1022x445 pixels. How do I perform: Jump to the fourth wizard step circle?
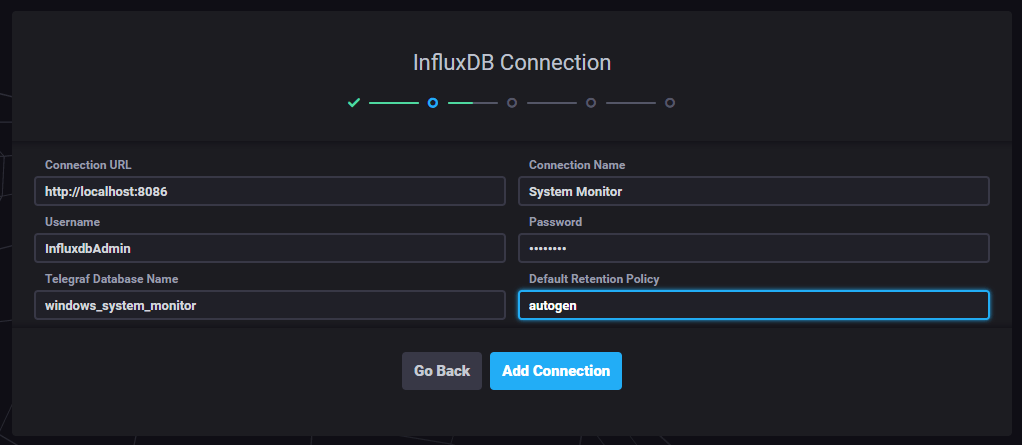[591, 102]
